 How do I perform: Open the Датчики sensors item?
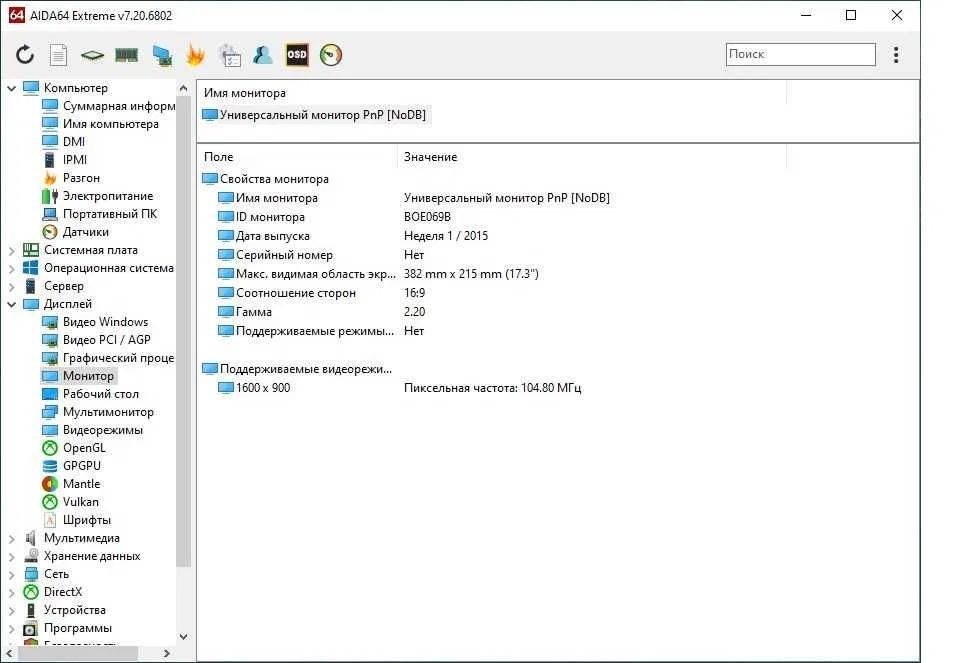pyautogui.click(x=75, y=232)
